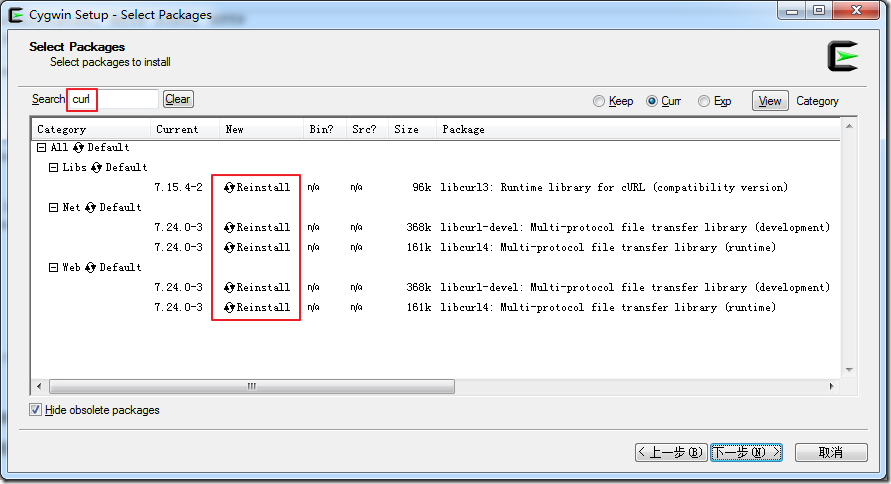Cycle the Web category default icon
Viewport: 891px width, 484px height.
[x=90, y=268]
